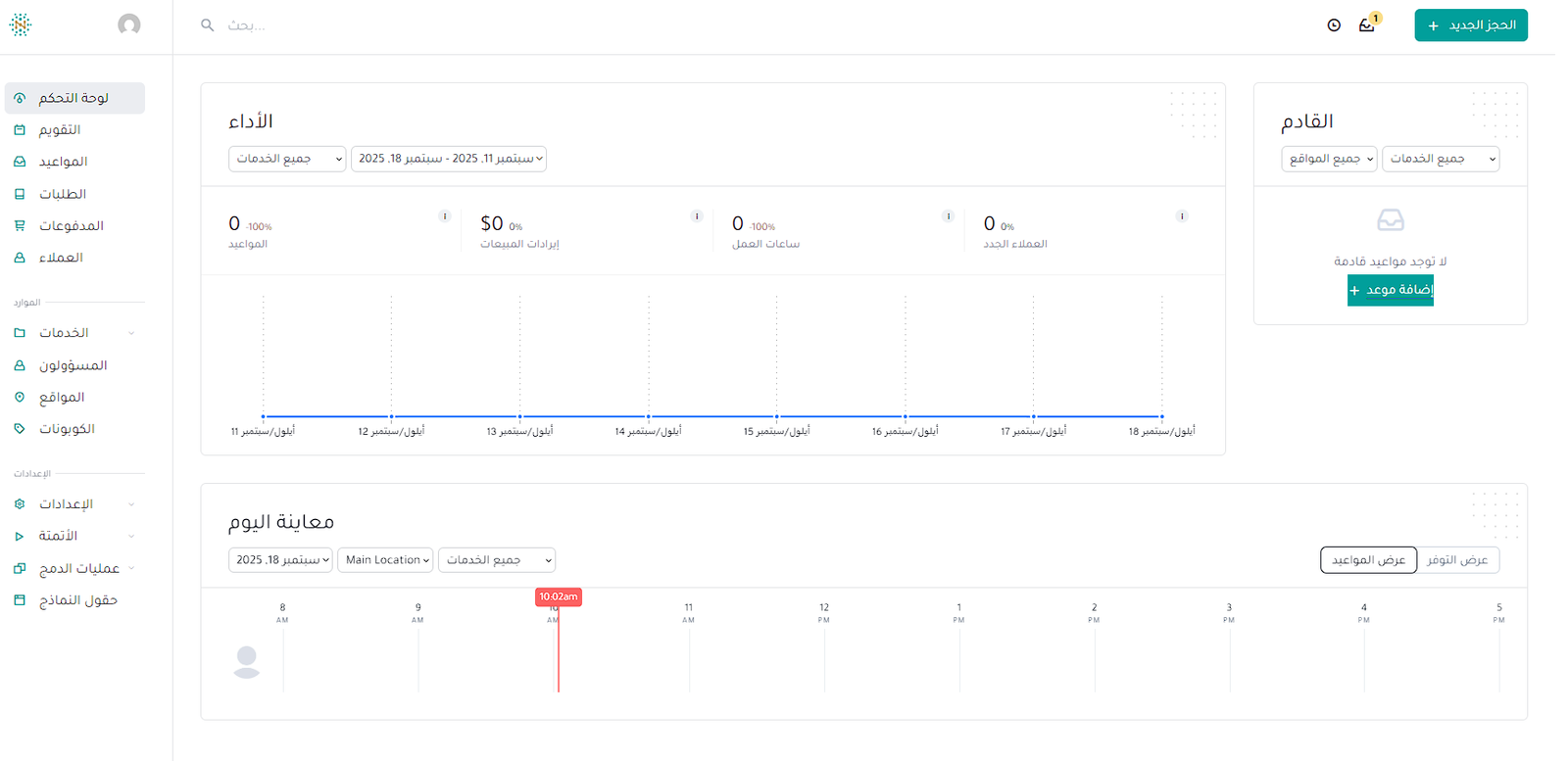Open التقويم from the sidebar
The image size is (1568, 761).
[60, 130]
